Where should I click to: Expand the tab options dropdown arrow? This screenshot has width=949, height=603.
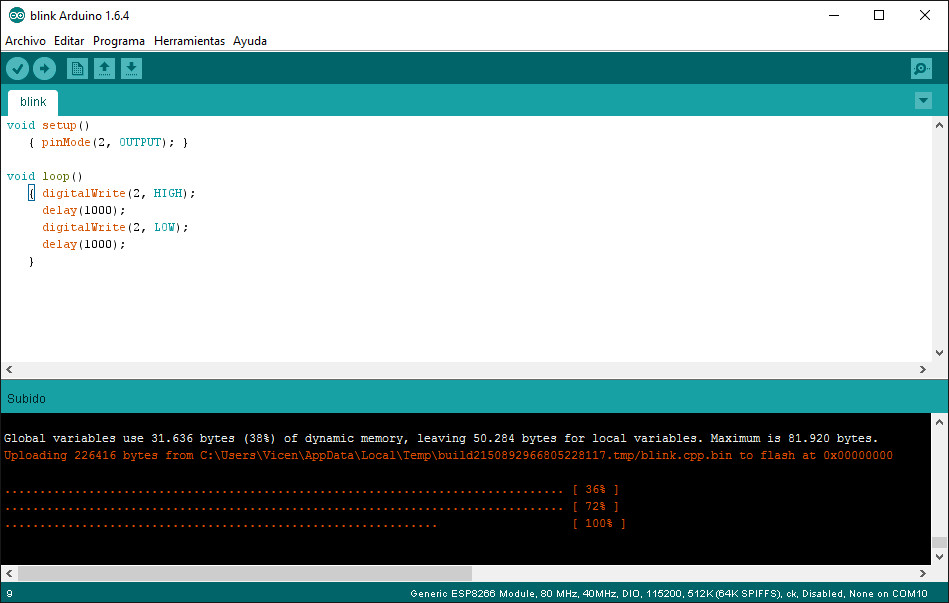tap(923, 101)
